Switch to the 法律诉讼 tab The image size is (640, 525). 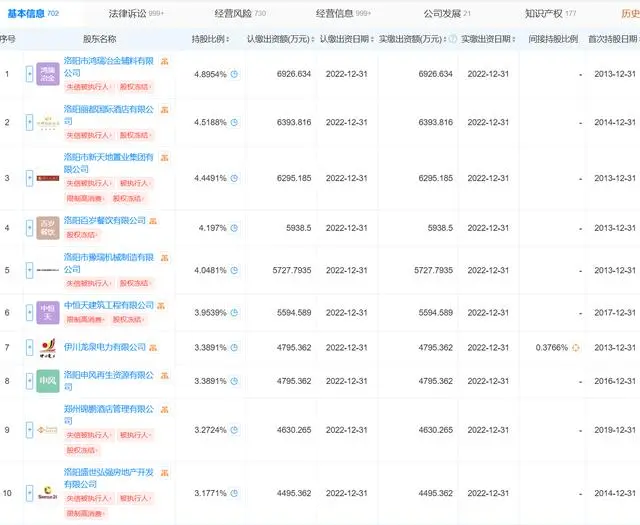point(136,14)
